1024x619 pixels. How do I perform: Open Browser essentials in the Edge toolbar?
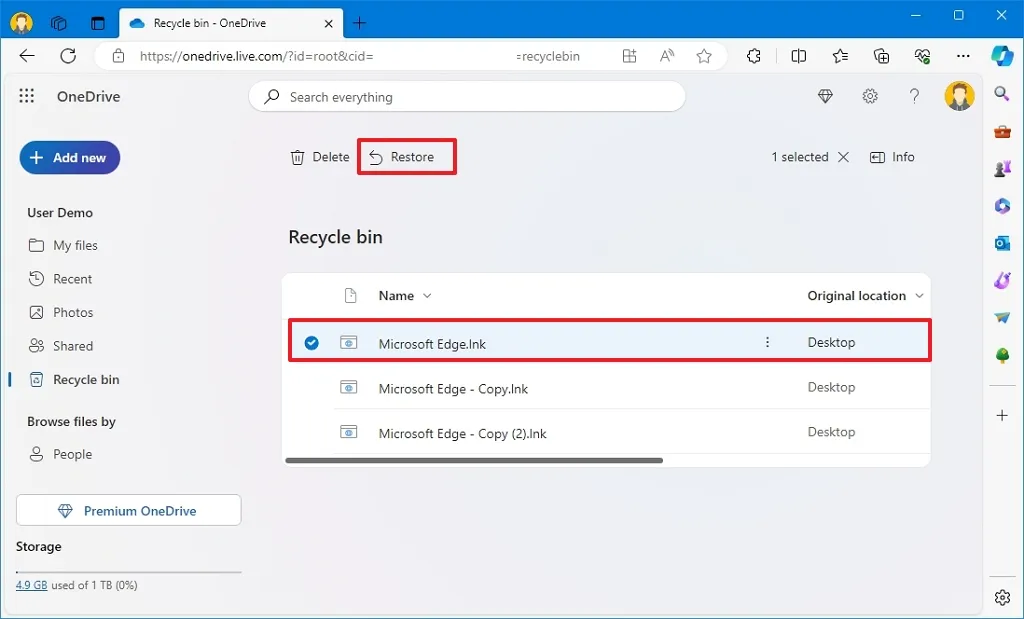pyautogui.click(x=922, y=56)
